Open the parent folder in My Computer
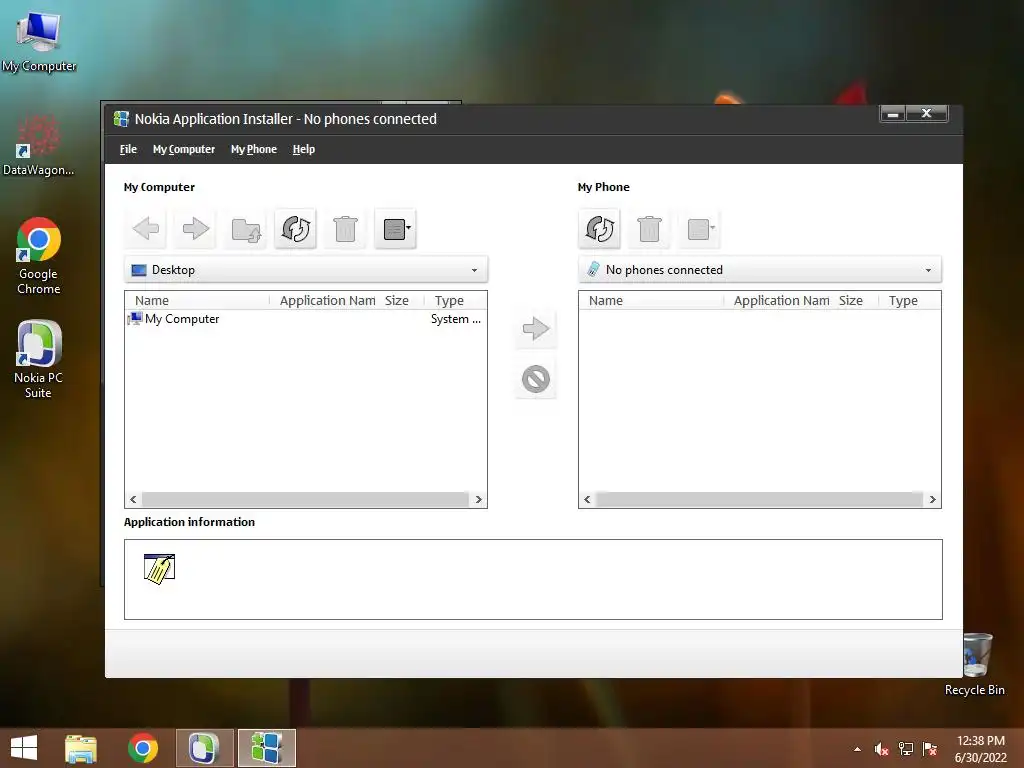Viewport: 1024px width, 768px height. (x=246, y=229)
